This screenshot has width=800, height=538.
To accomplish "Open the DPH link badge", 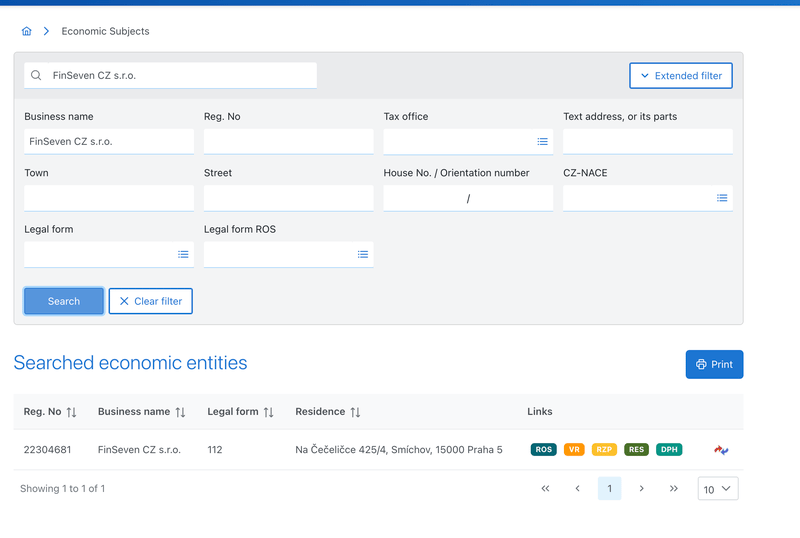I will (669, 449).
